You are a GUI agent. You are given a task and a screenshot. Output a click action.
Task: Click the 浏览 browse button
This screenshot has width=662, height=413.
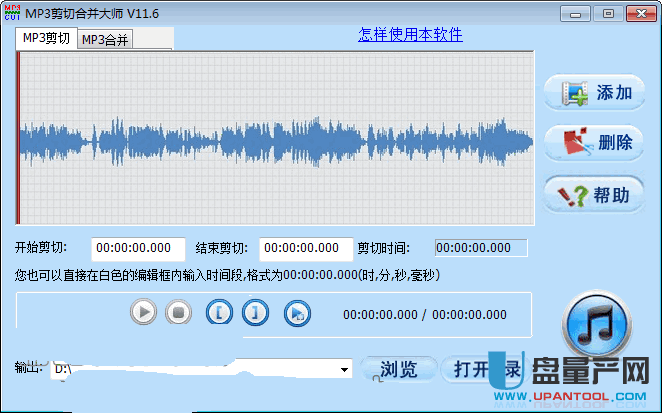pos(399,369)
